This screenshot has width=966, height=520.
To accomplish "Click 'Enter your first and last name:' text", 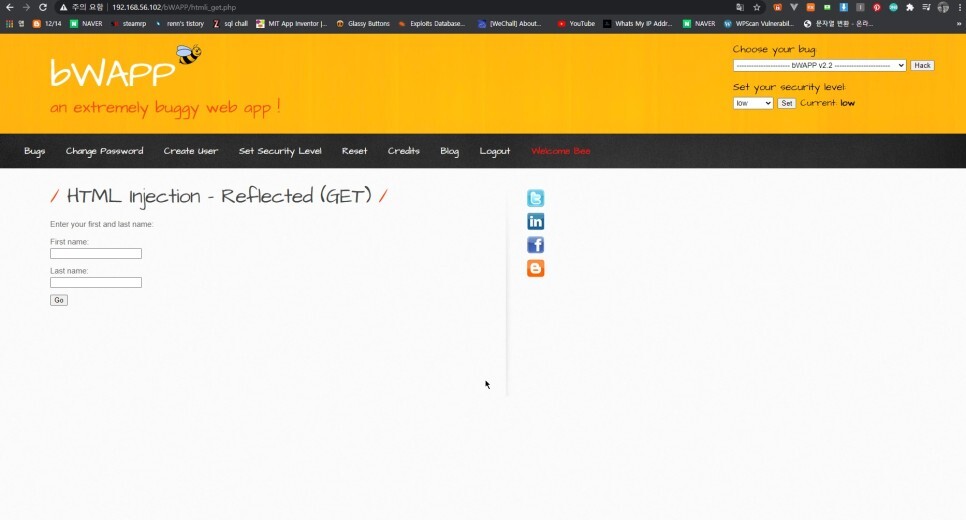I will point(102,224).
